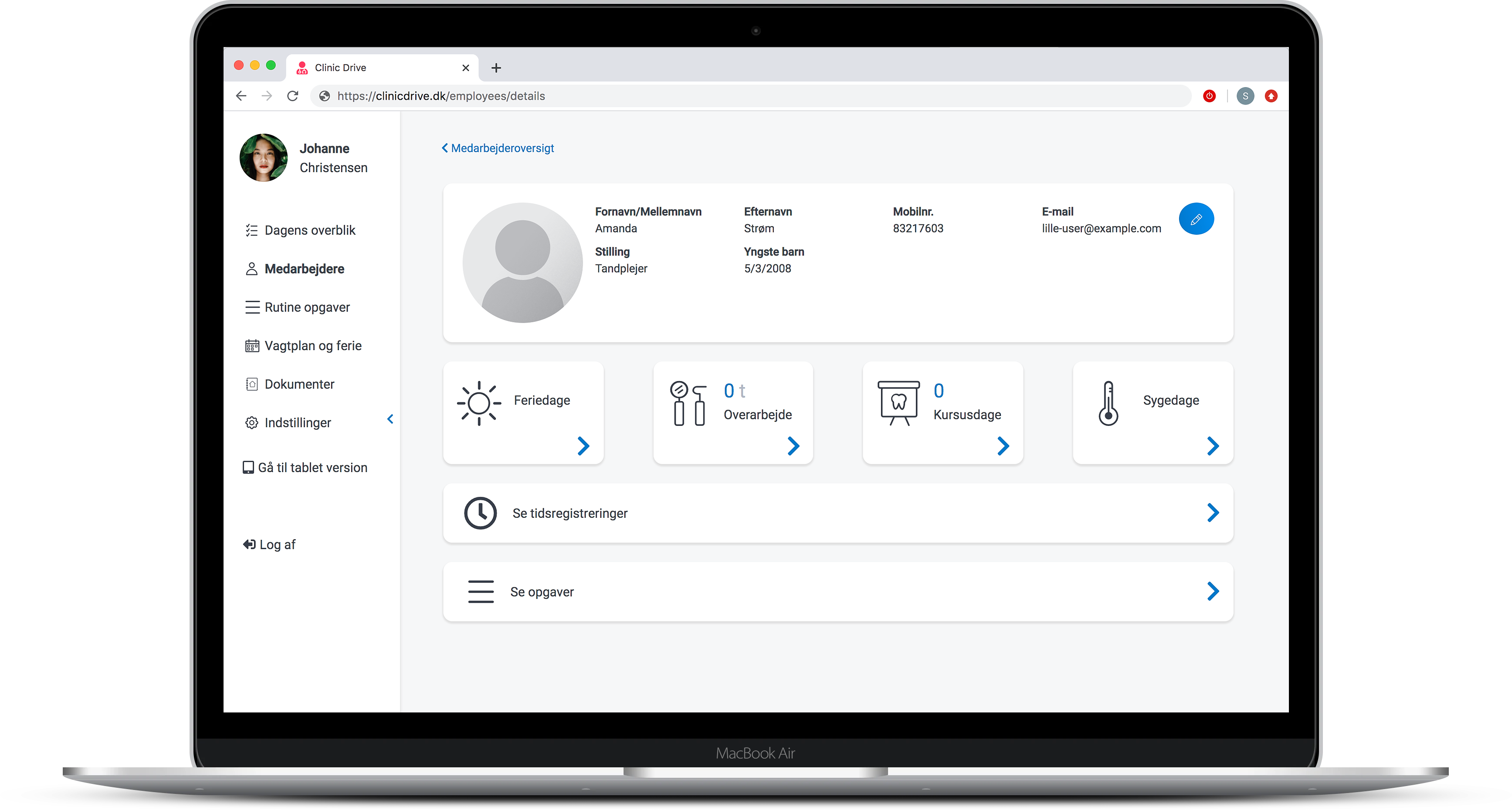Click the browser forward arrow
The height and width of the screenshot is (810, 1512).
tap(267, 96)
